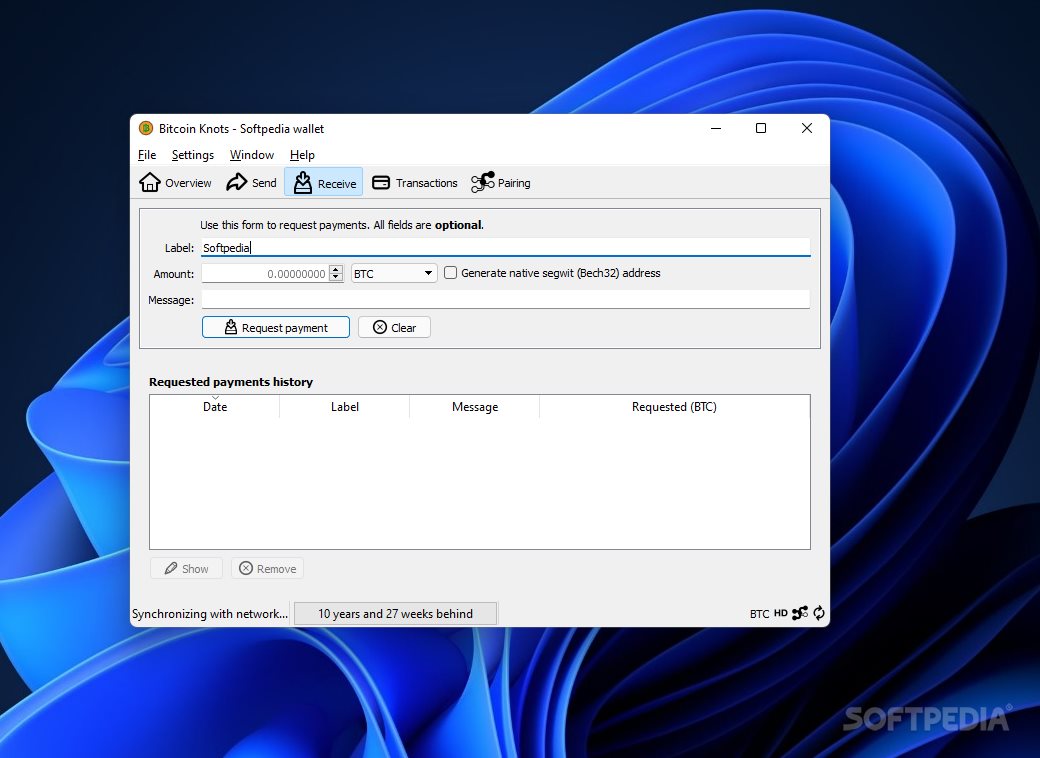Click 'Synchronizing with network...' status text
The image size is (1040, 758).
coord(210,614)
